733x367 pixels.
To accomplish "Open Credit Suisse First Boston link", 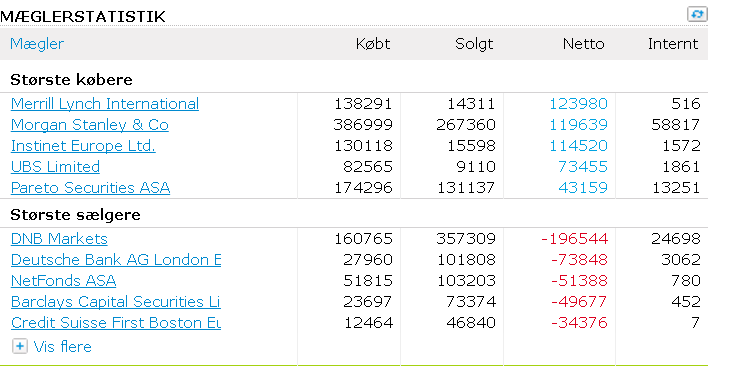I will point(116,323).
